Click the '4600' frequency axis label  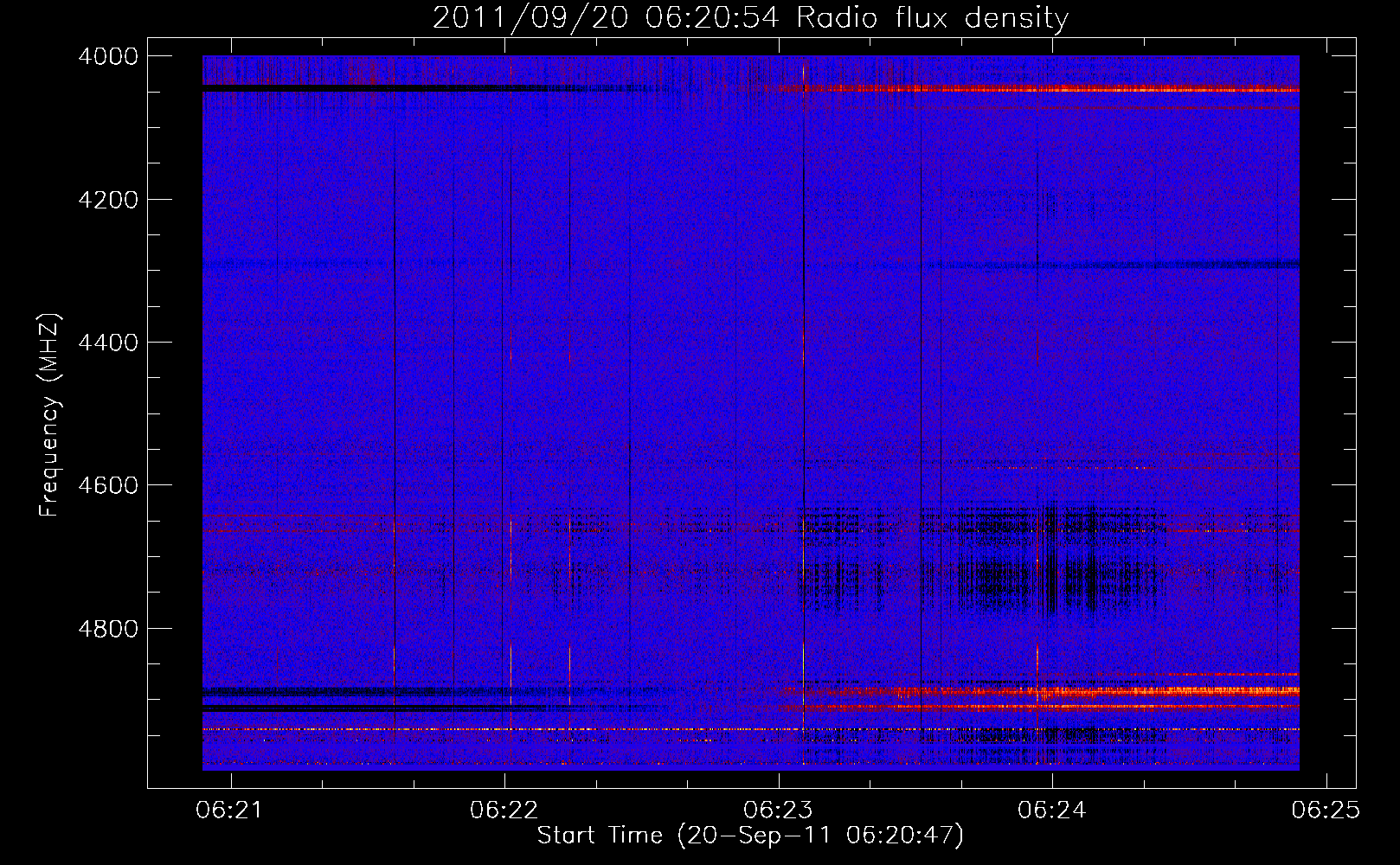tap(108, 485)
